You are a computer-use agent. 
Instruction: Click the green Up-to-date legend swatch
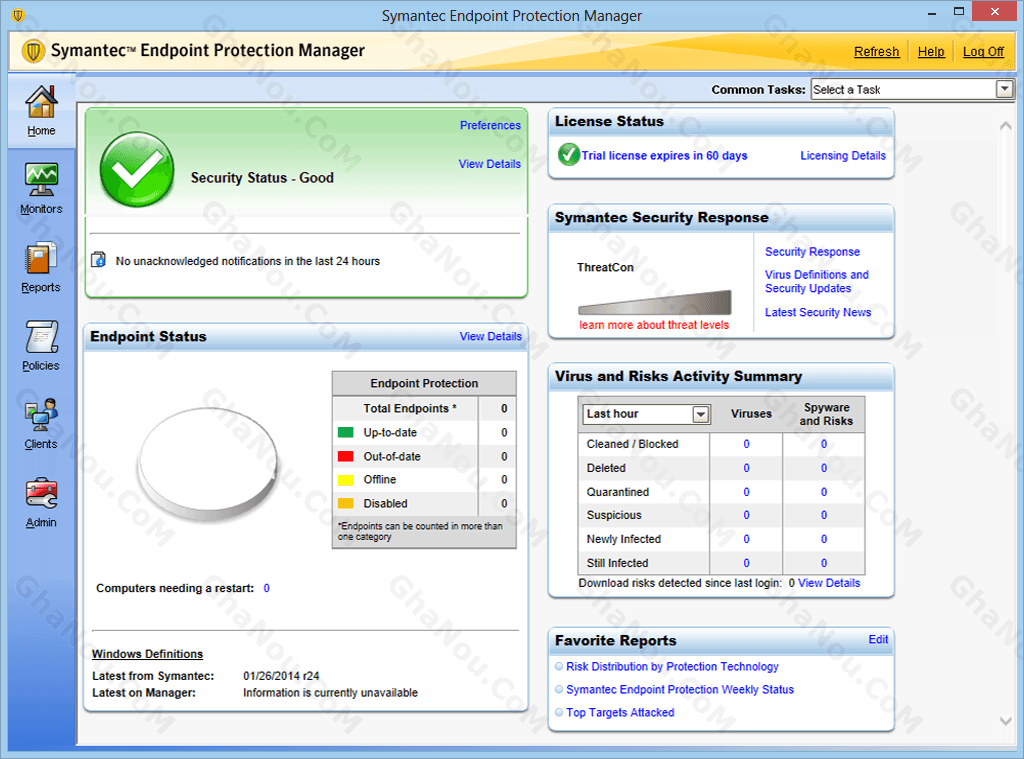click(345, 432)
